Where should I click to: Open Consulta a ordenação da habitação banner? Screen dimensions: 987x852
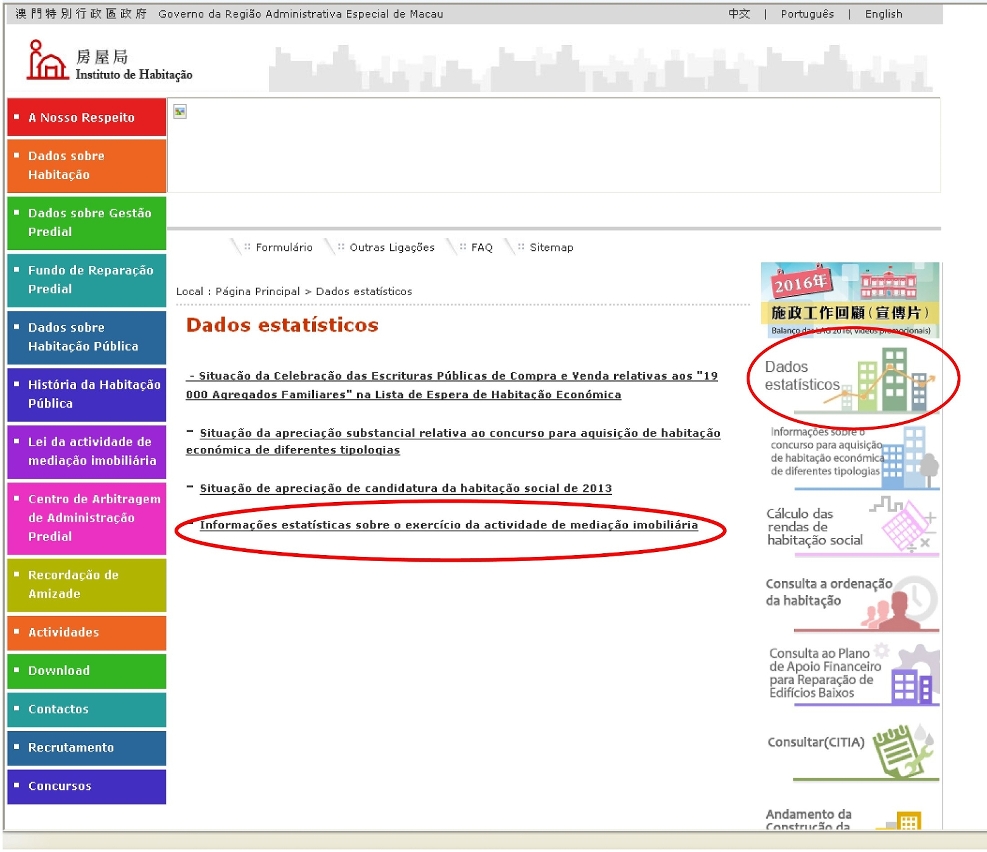[x=850, y=600]
